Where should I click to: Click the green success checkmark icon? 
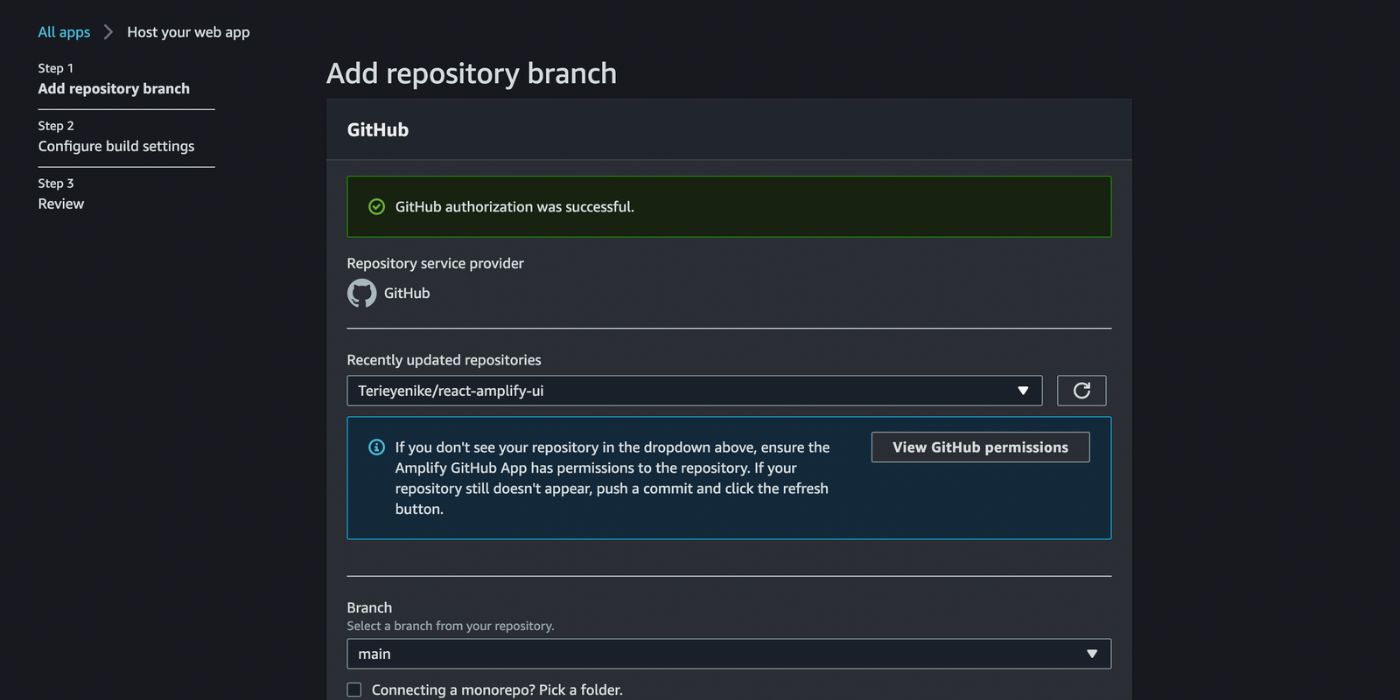tap(377, 207)
